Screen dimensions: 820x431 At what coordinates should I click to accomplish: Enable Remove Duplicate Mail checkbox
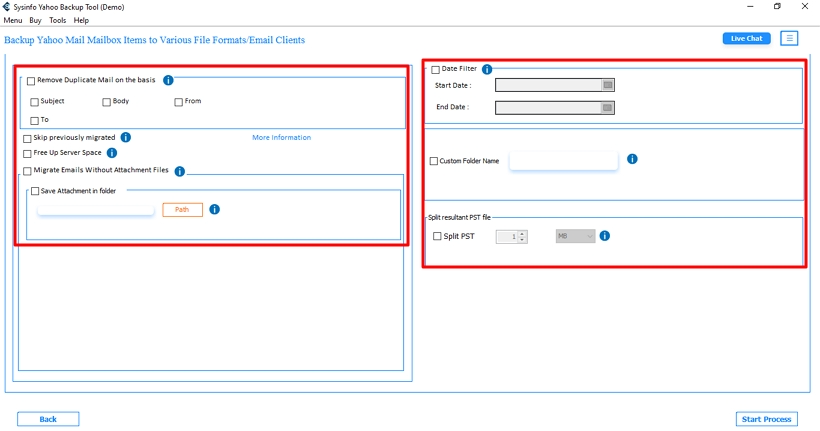click(31, 81)
